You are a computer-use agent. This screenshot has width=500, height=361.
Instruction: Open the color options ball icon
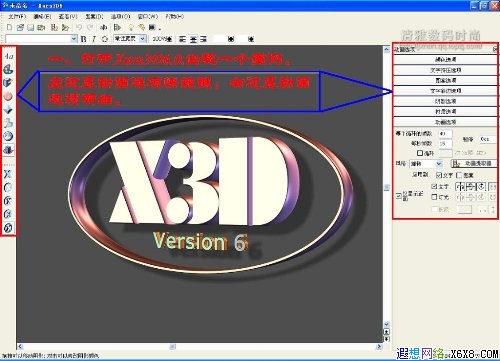pyautogui.click(x=8, y=96)
